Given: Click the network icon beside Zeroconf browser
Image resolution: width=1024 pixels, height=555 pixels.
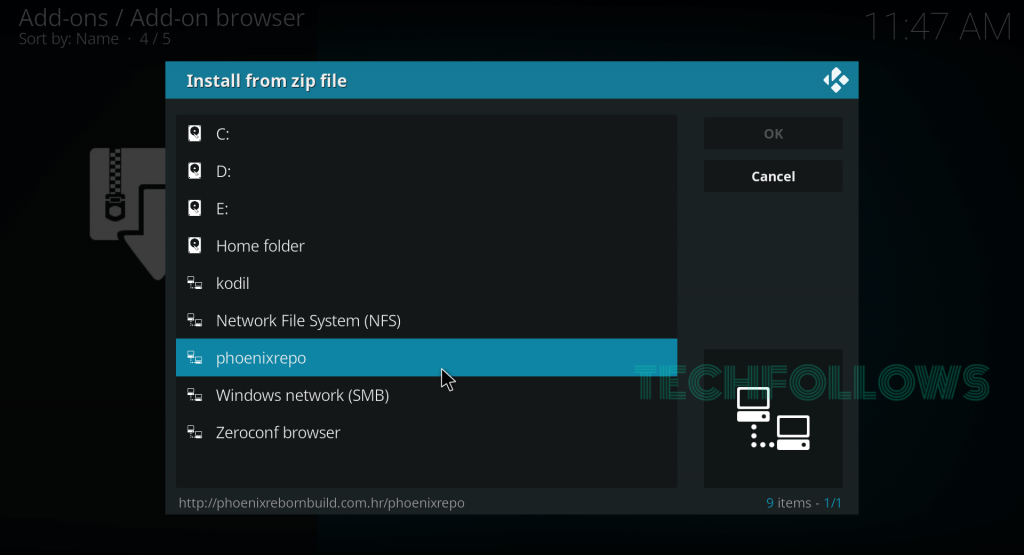Looking at the screenshot, I should click(x=195, y=432).
